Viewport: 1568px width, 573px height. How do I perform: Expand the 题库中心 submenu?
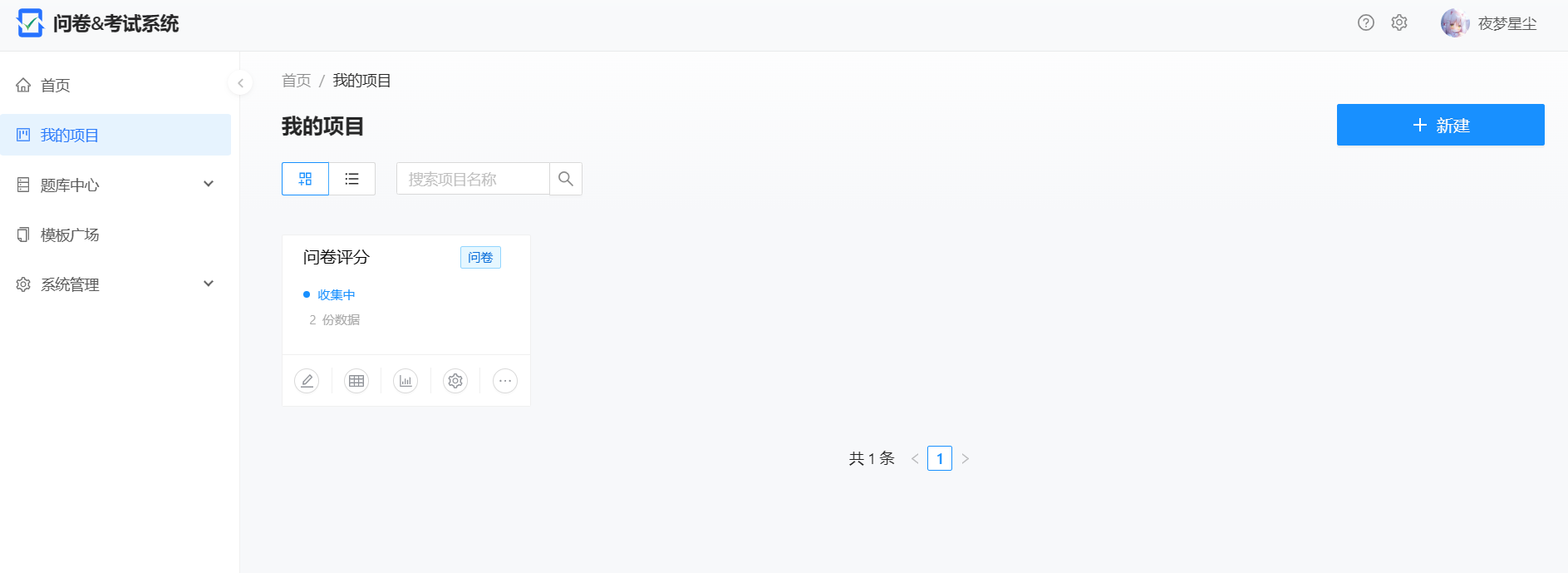(x=116, y=185)
